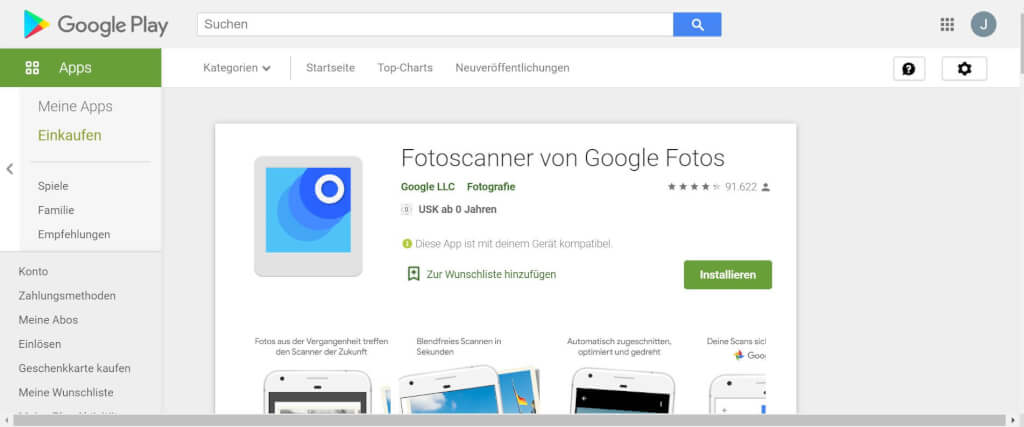Screen dimensions: 1024x427
Task: Open Meine Wunschliste link
Action: pyautogui.click(x=66, y=392)
